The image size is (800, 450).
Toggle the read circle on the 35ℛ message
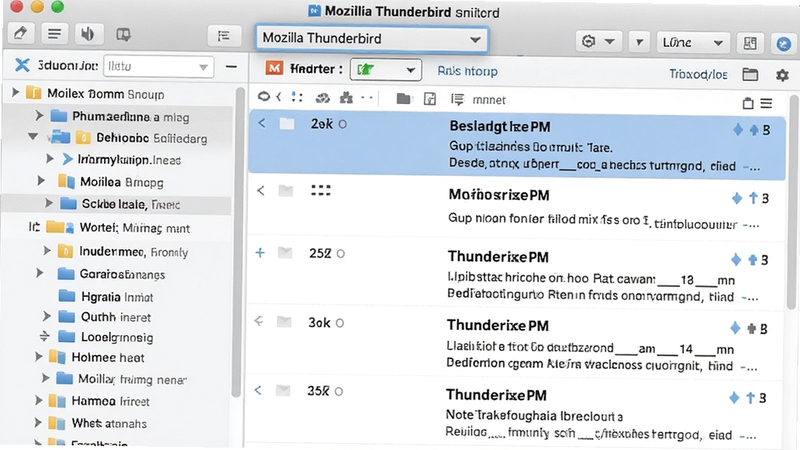pos(339,392)
